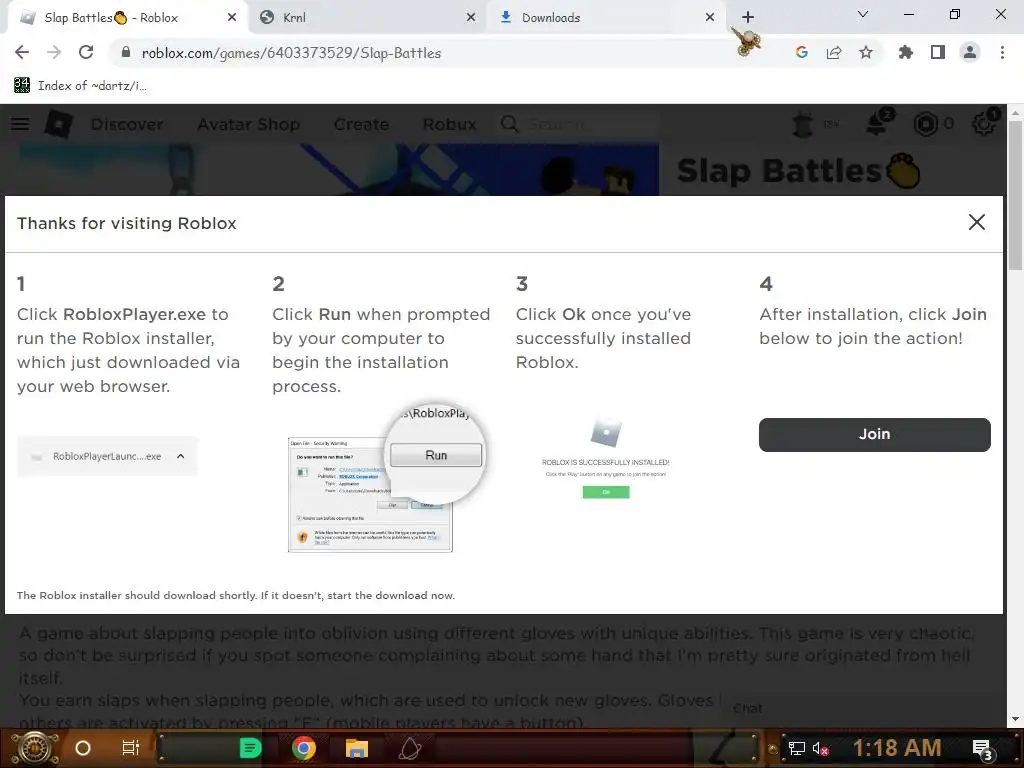Open the Index of ~dartz bookmark

pos(80,85)
